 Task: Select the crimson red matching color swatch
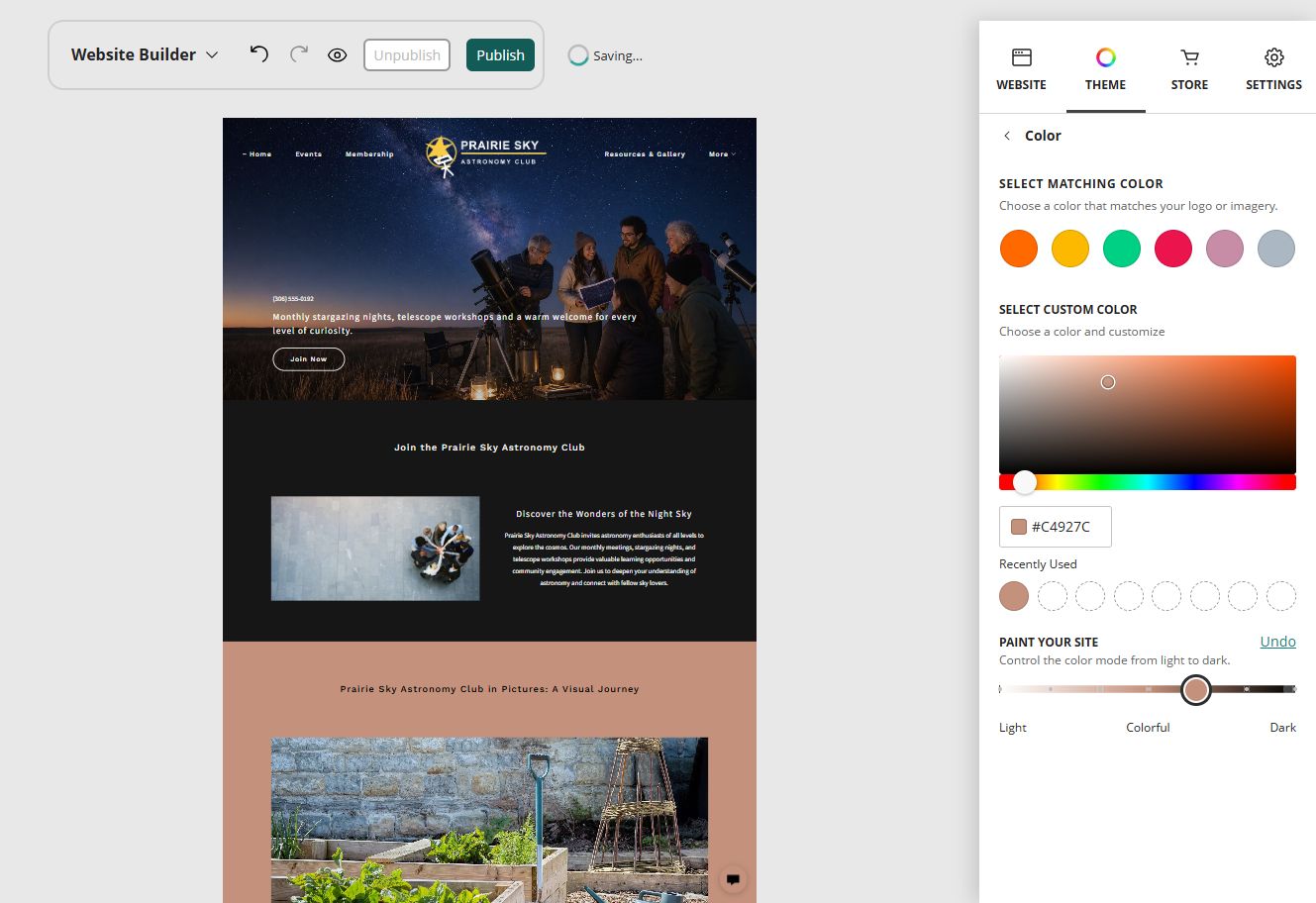click(1172, 249)
